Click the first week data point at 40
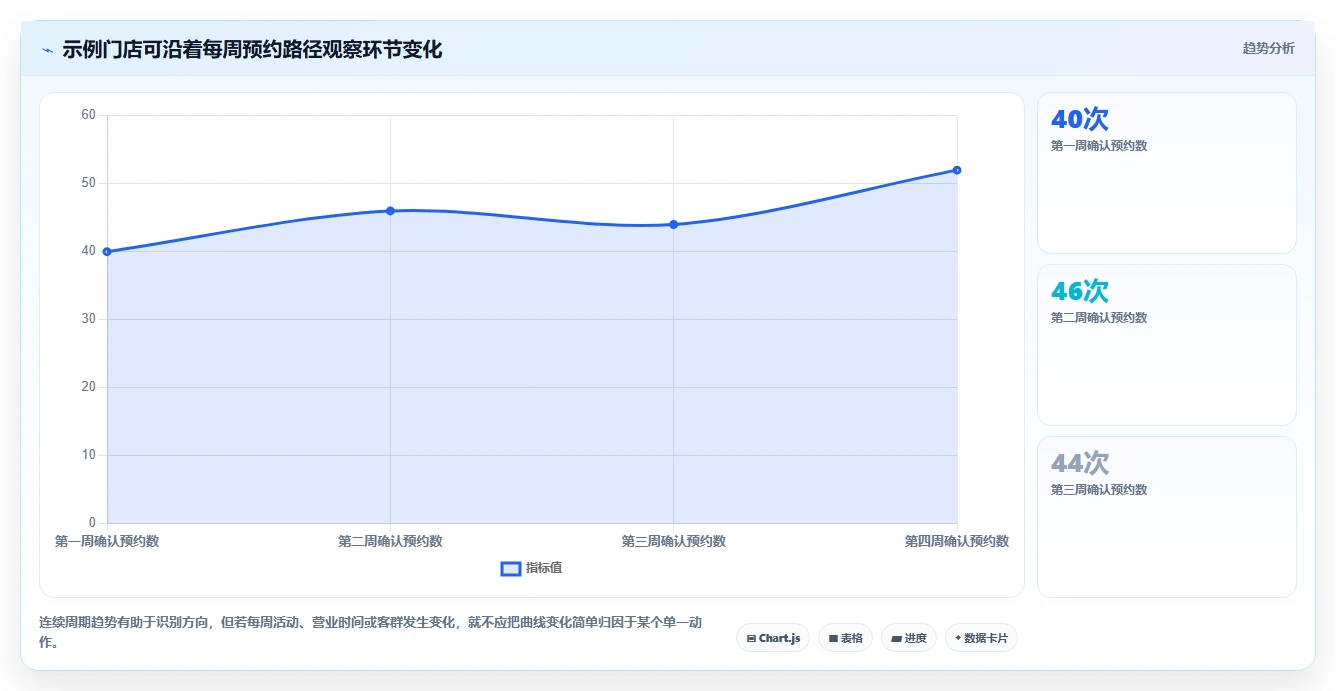1336x691 pixels. (107, 252)
